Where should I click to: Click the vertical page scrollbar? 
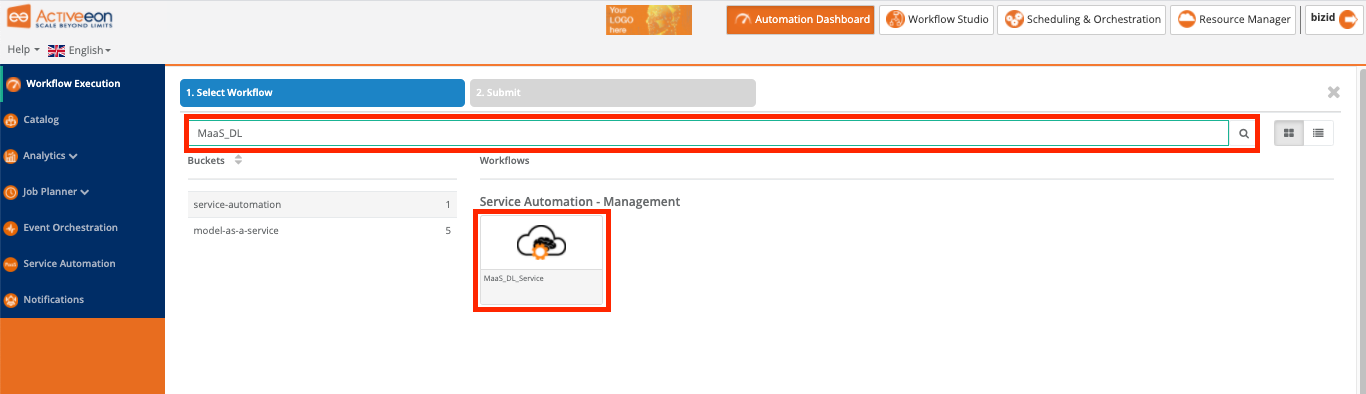(x=1361, y=230)
